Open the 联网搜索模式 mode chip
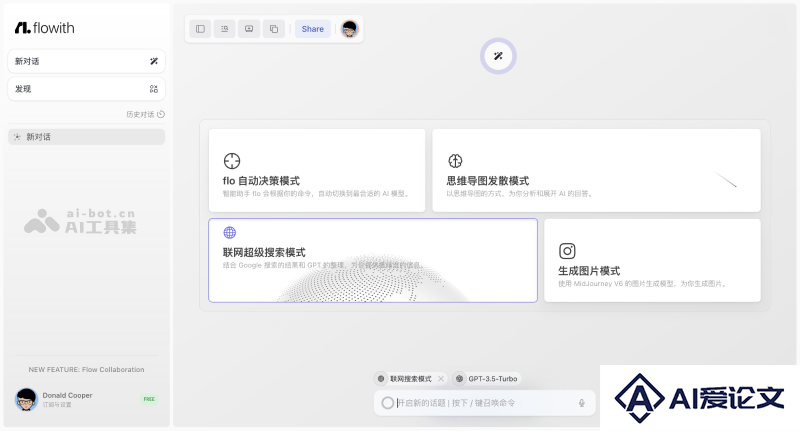Viewport: 800px width, 431px height. pyautogui.click(x=410, y=378)
